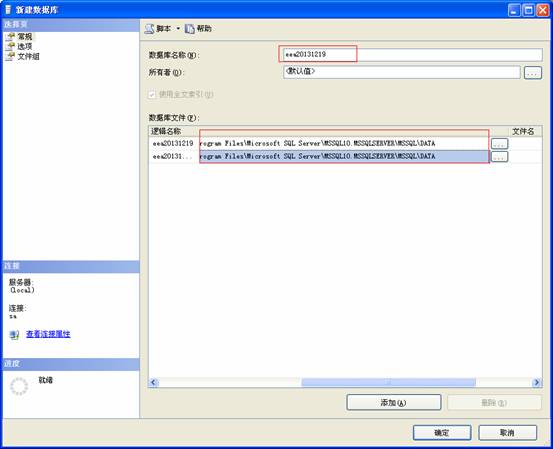553x449 pixels.
Task: Click the database icon in title bar
Action: [8, 10]
